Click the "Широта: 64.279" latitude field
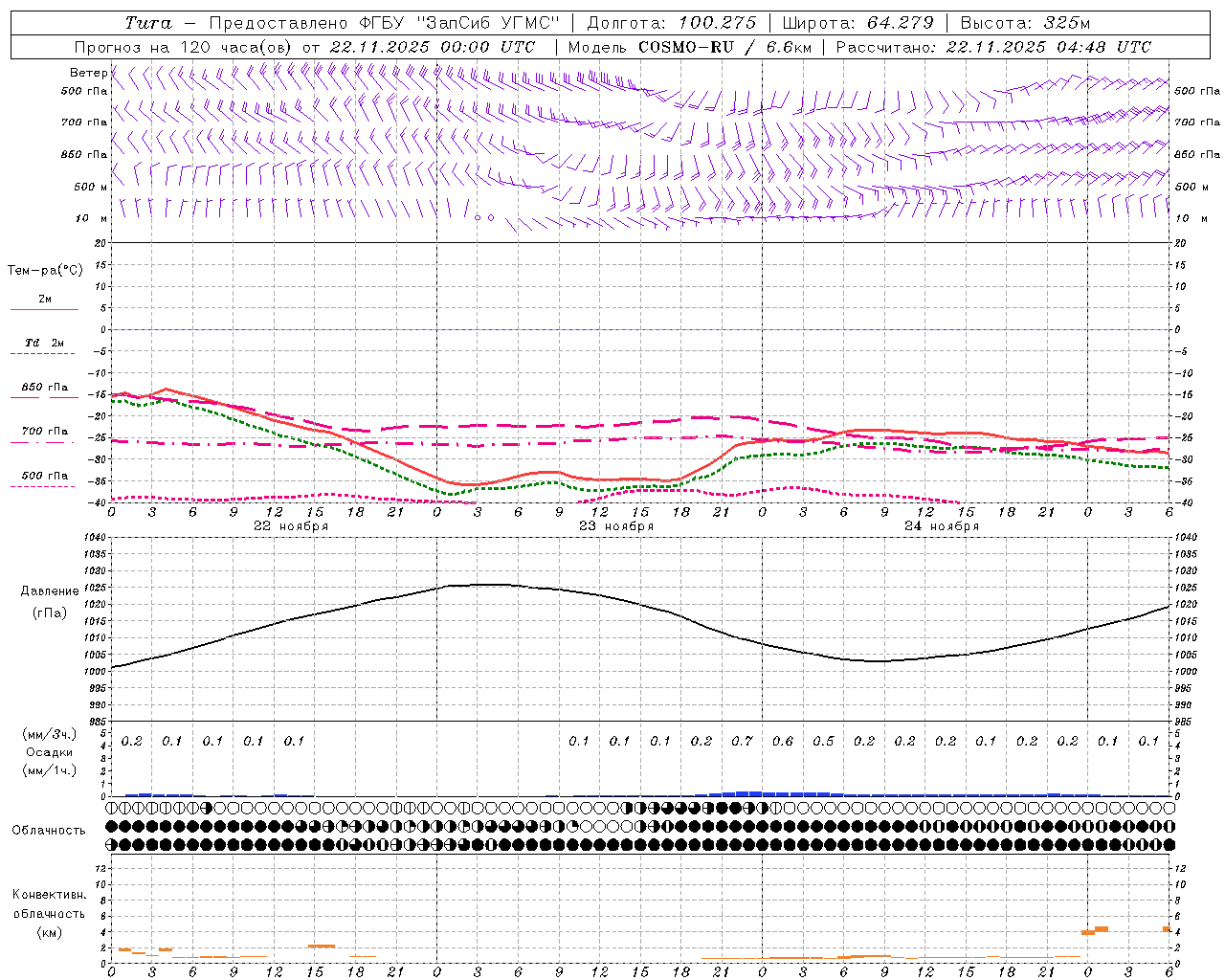1225x980 pixels. 857,23
